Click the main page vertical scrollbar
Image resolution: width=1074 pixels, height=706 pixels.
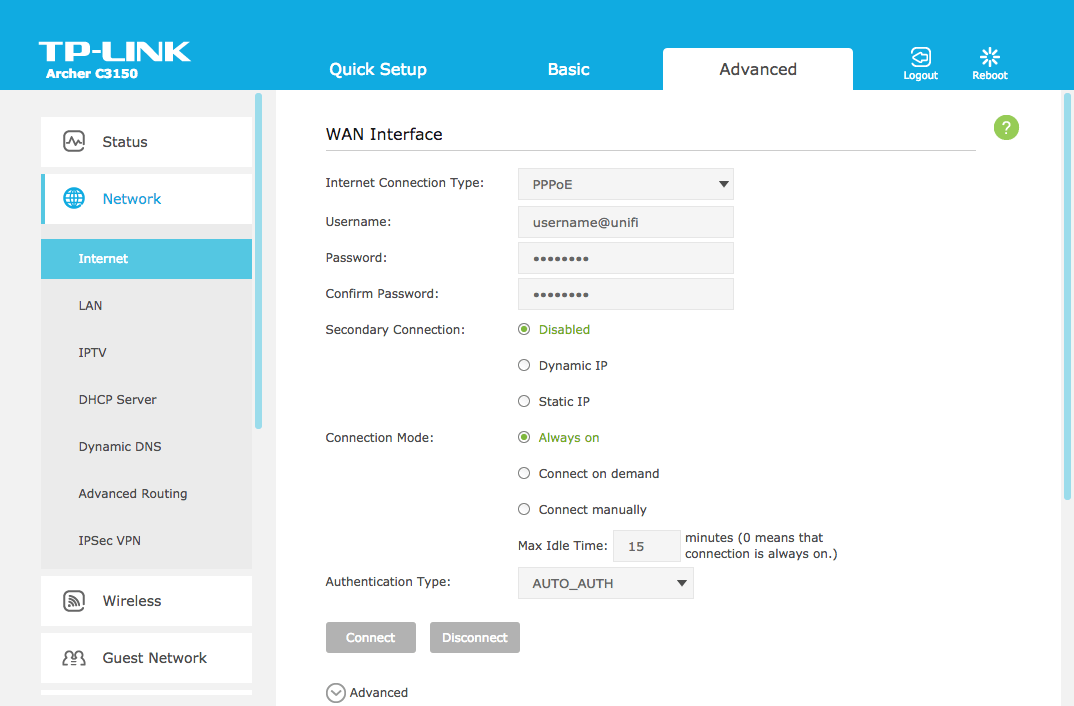click(1067, 300)
